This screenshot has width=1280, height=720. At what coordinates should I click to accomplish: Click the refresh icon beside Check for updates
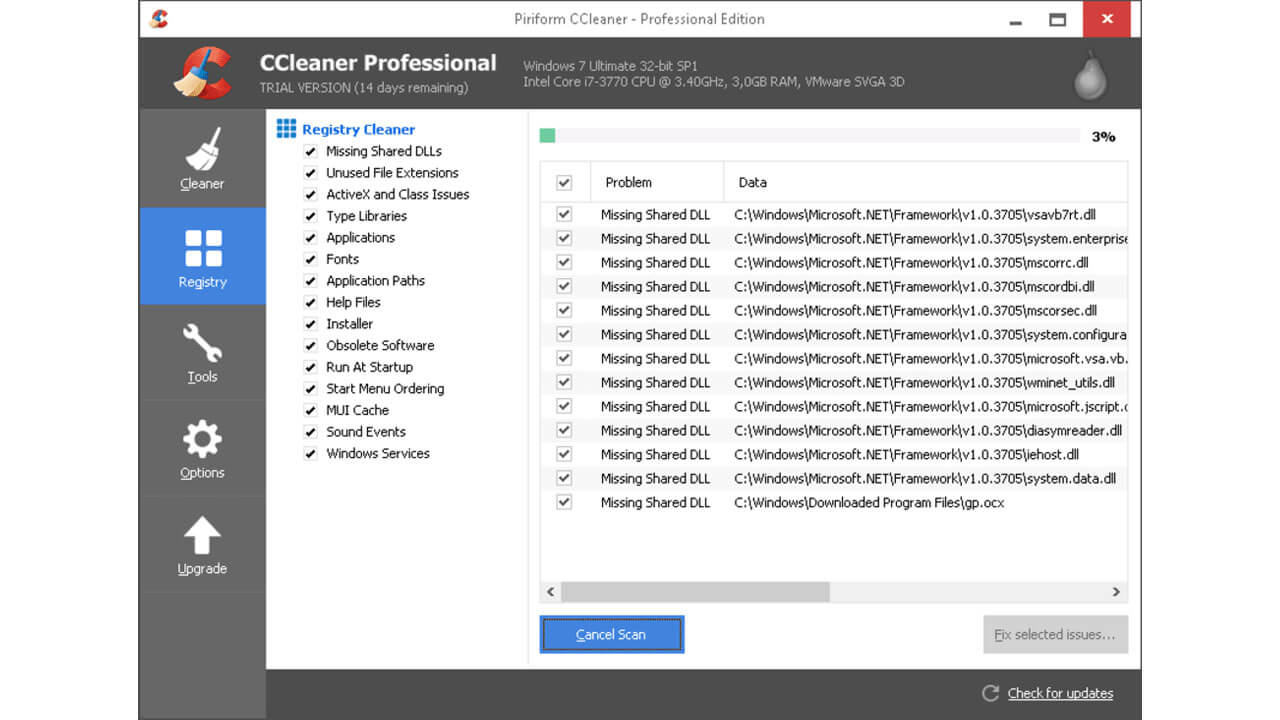coord(990,693)
